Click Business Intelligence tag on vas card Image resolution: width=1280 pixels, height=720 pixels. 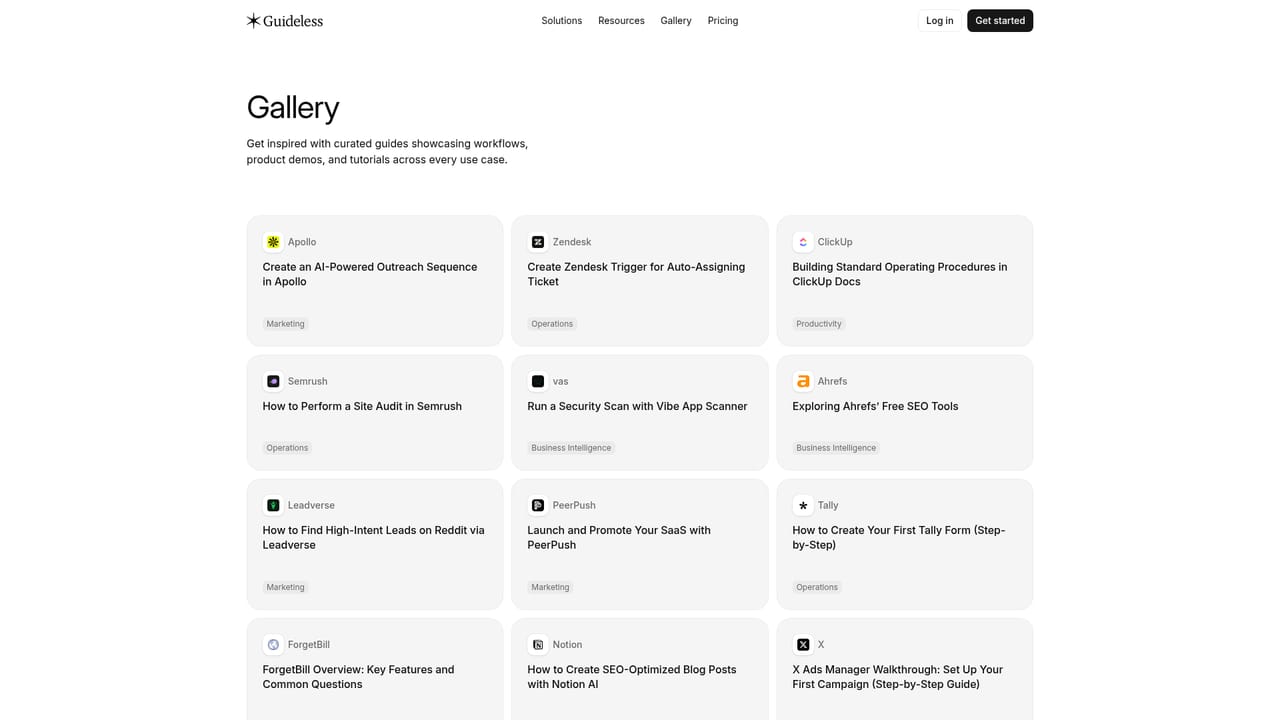(x=571, y=448)
